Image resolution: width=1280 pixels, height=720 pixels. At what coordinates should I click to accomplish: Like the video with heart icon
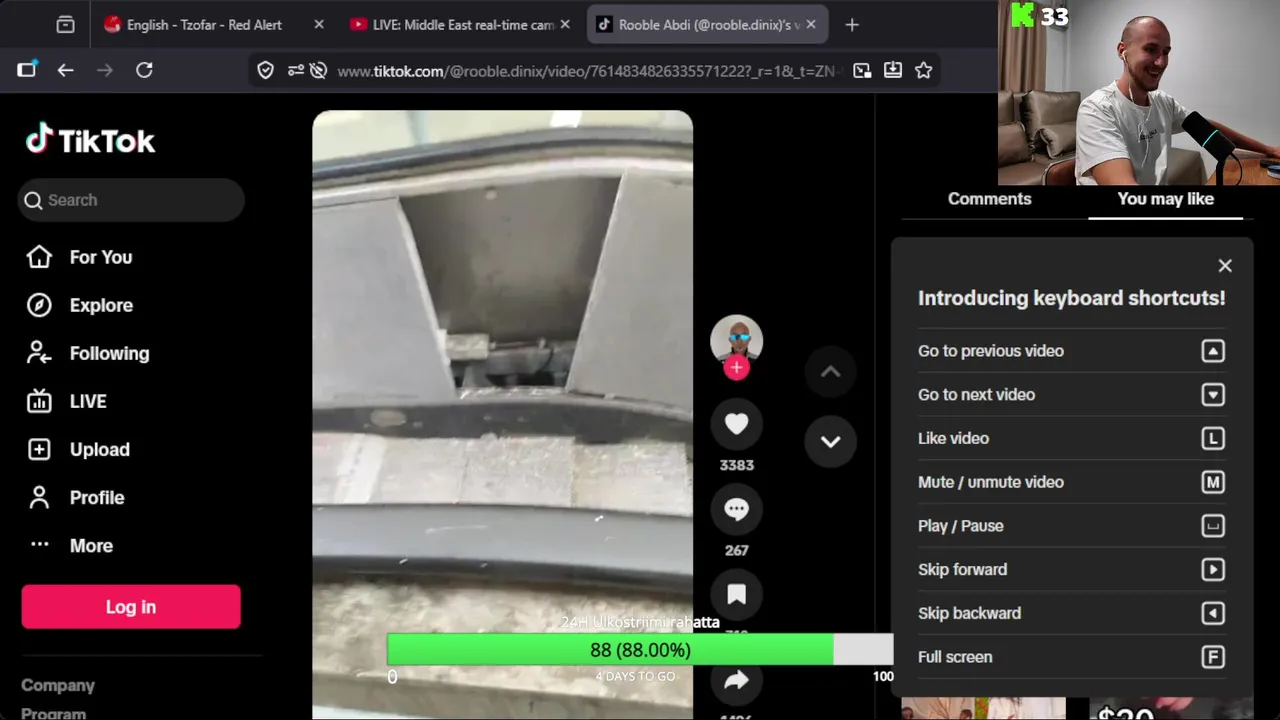tap(736, 424)
